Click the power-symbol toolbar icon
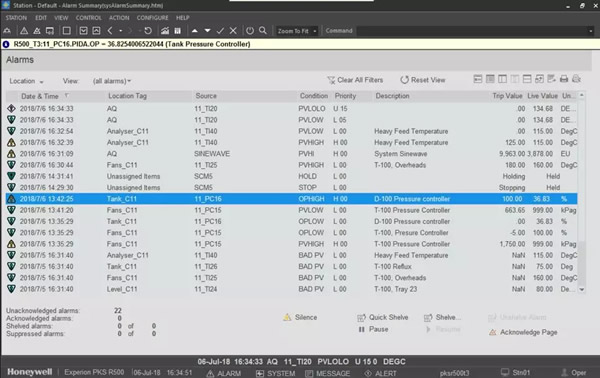The width and height of the screenshot is (600, 378). 250,31
